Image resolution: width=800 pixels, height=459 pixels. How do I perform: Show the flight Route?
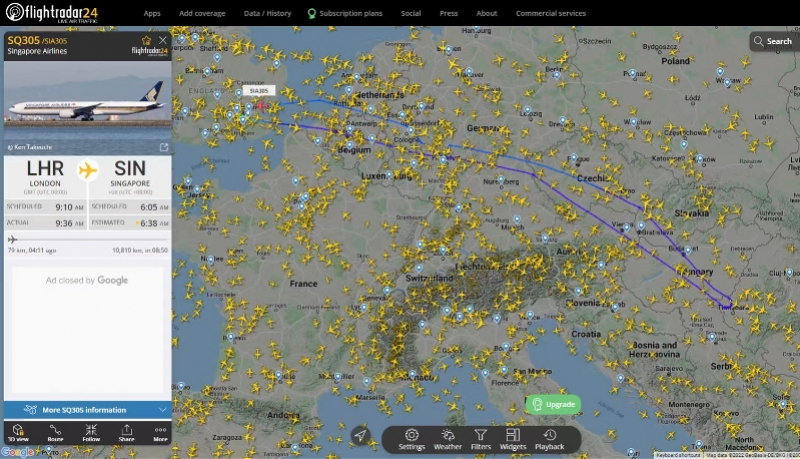[55, 432]
